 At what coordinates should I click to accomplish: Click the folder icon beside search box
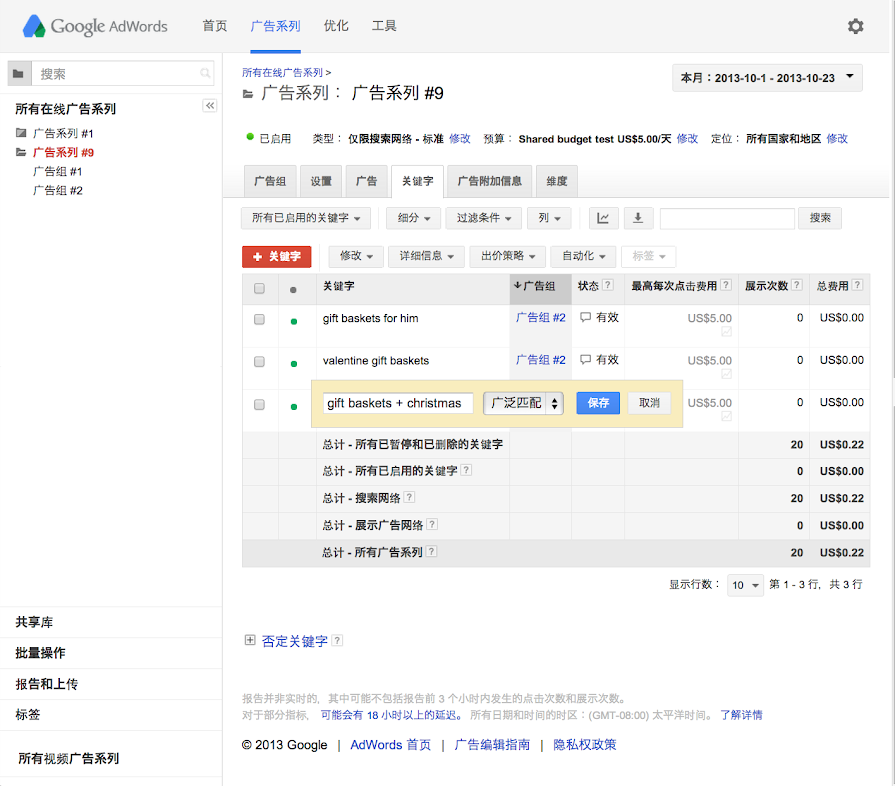(18, 74)
